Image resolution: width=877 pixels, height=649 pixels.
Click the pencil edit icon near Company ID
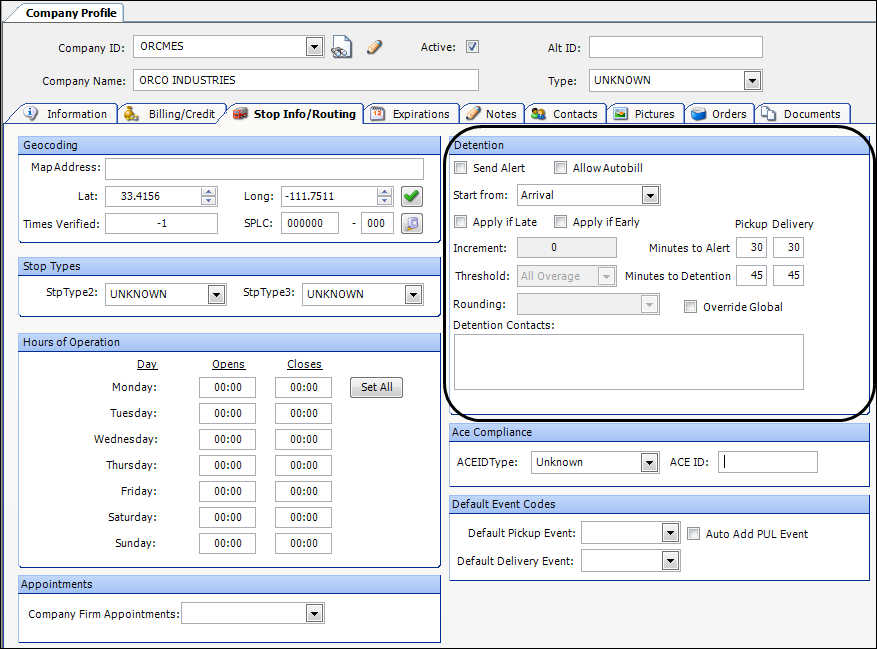[x=374, y=47]
